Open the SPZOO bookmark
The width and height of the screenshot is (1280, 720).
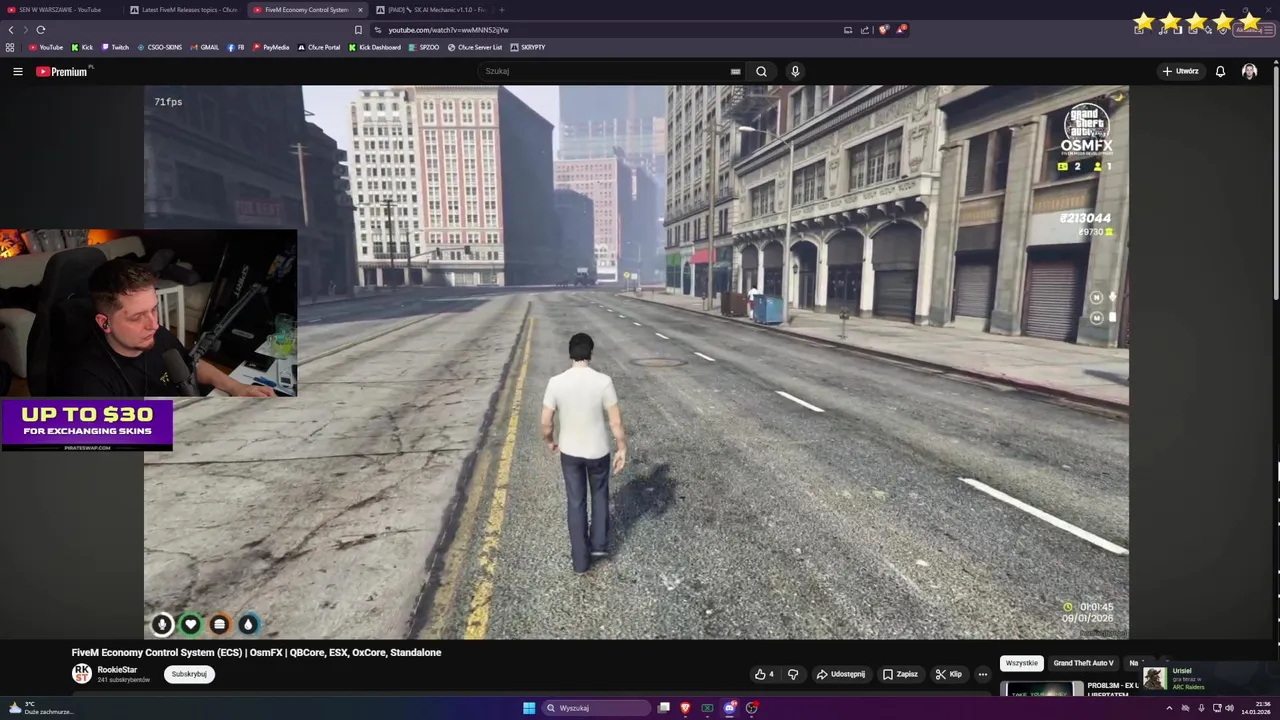424,47
